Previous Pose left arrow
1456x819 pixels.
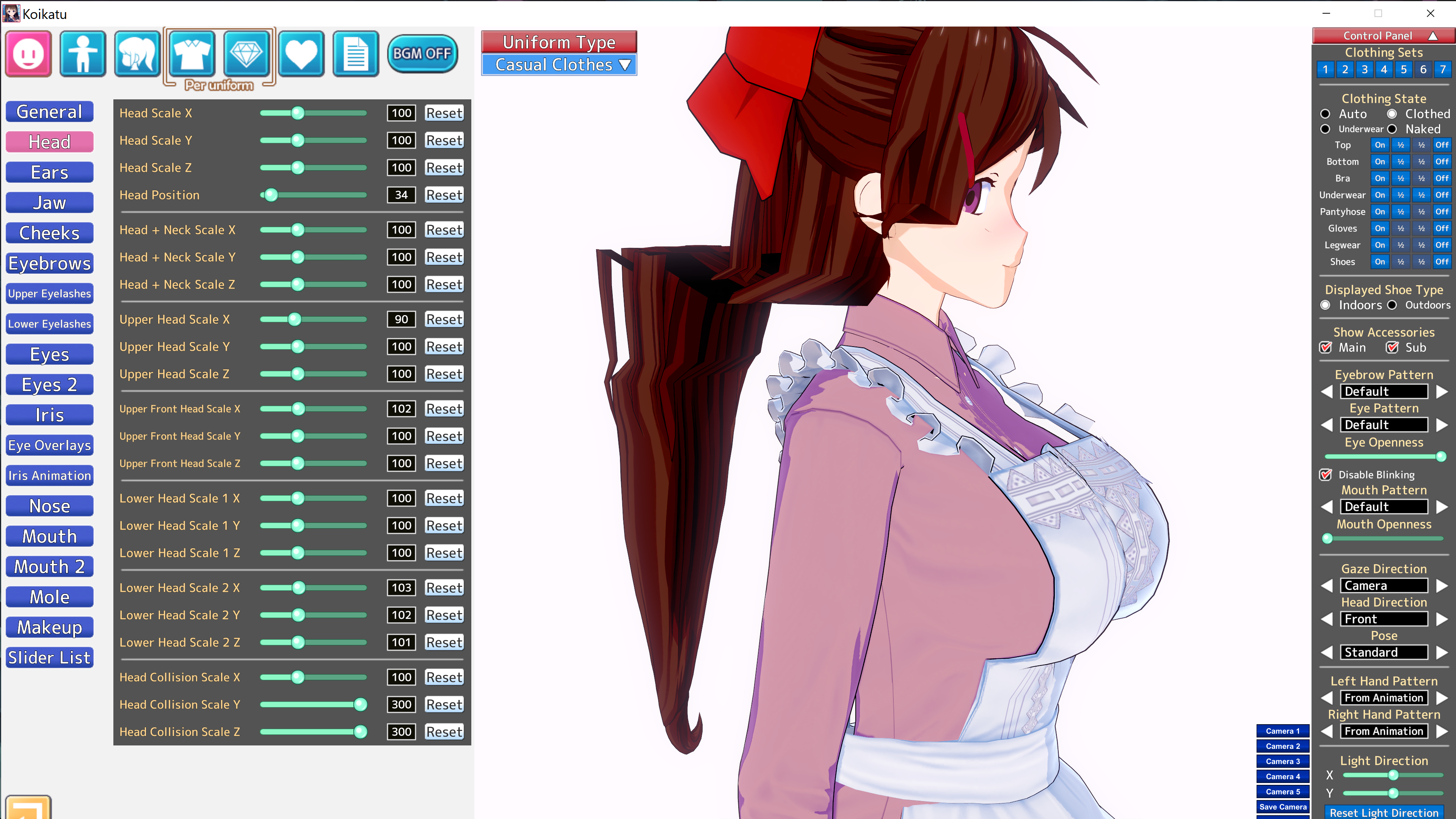(1327, 652)
